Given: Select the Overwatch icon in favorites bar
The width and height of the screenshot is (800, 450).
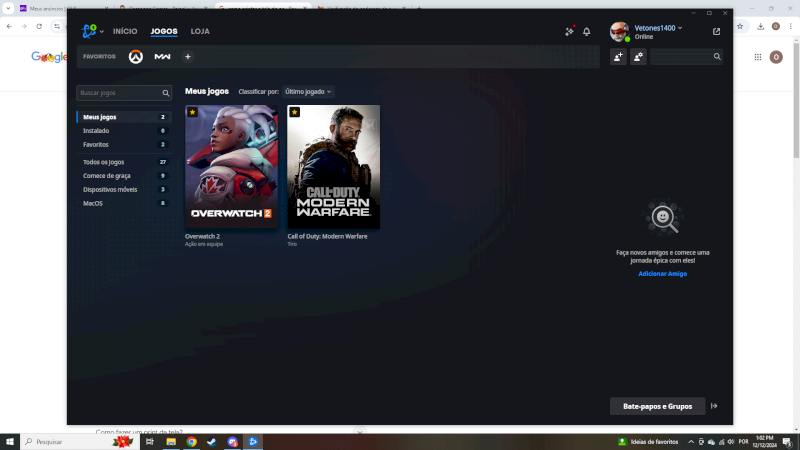Looking at the screenshot, I should [135, 57].
